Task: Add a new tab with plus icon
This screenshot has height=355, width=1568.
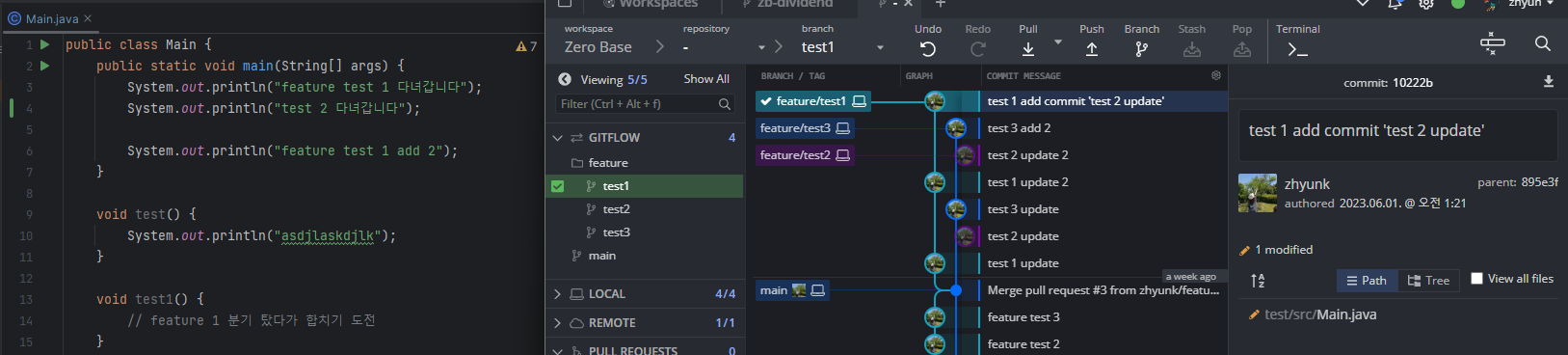Action: click(x=941, y=4)
